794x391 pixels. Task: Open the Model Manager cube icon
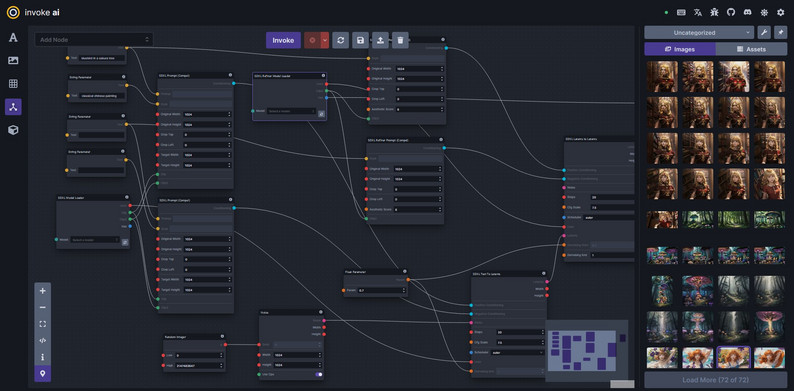[x=13, y=130]
